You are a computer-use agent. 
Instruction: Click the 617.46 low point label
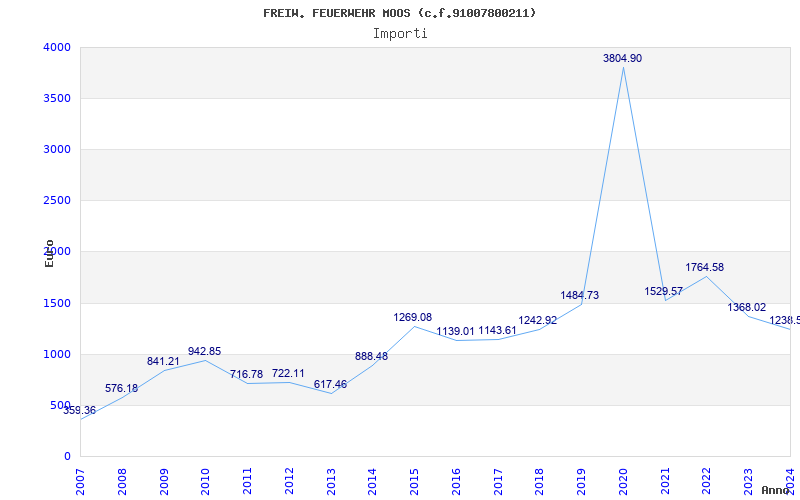pos(330,384)
